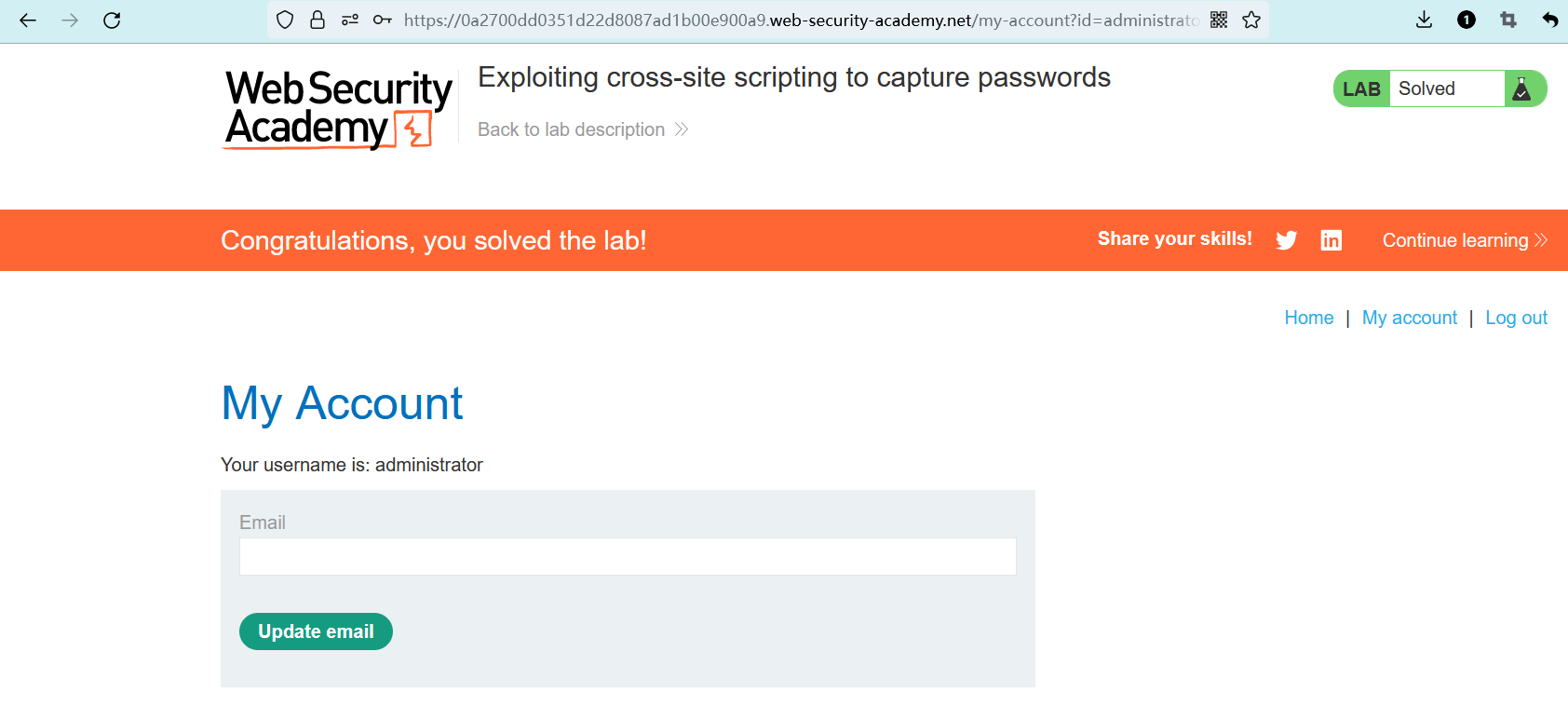The image size is (1568, 706).
Task: Click the permissions icon in address bar
Action: coord(350,20)
